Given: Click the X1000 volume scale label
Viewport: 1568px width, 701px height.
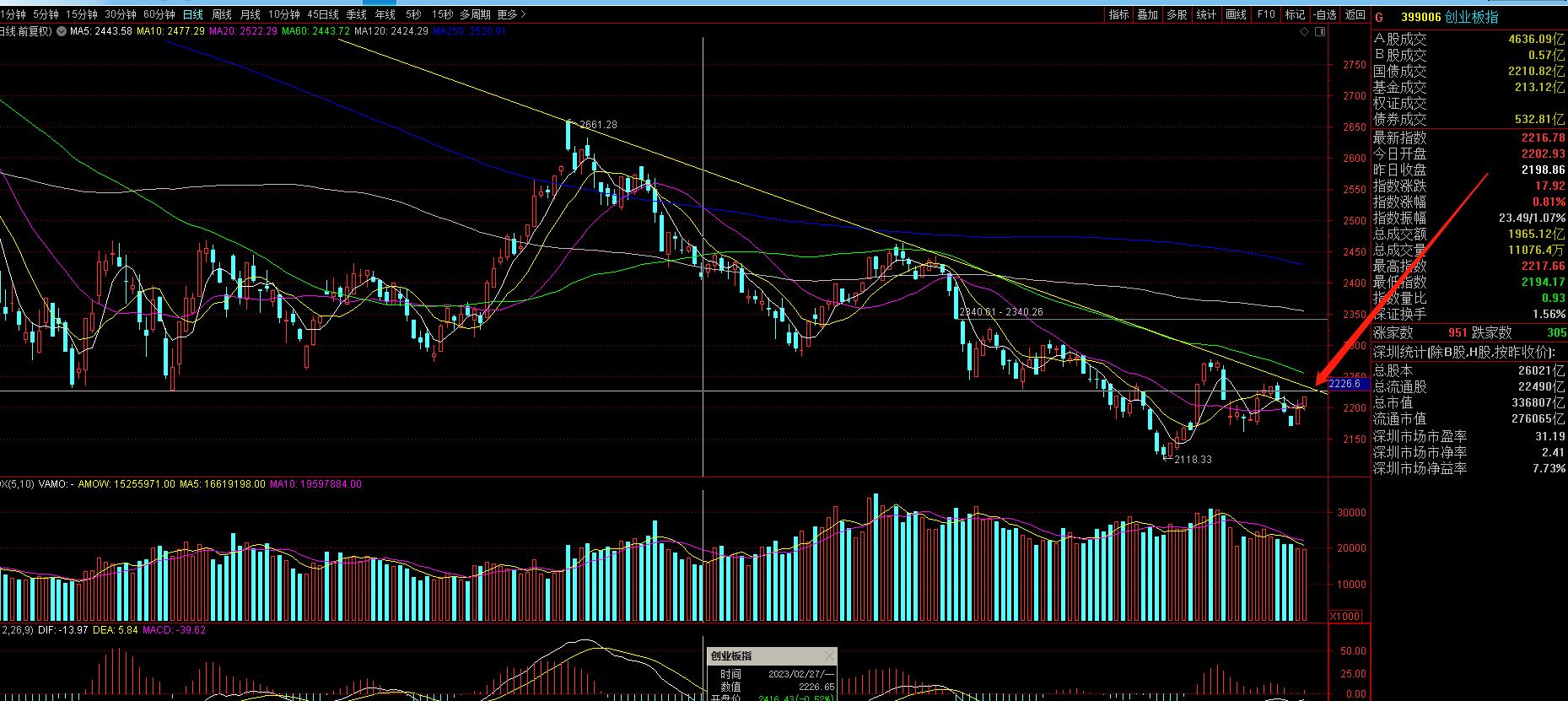Looking at the screenshot, I should pos(1344,616).
